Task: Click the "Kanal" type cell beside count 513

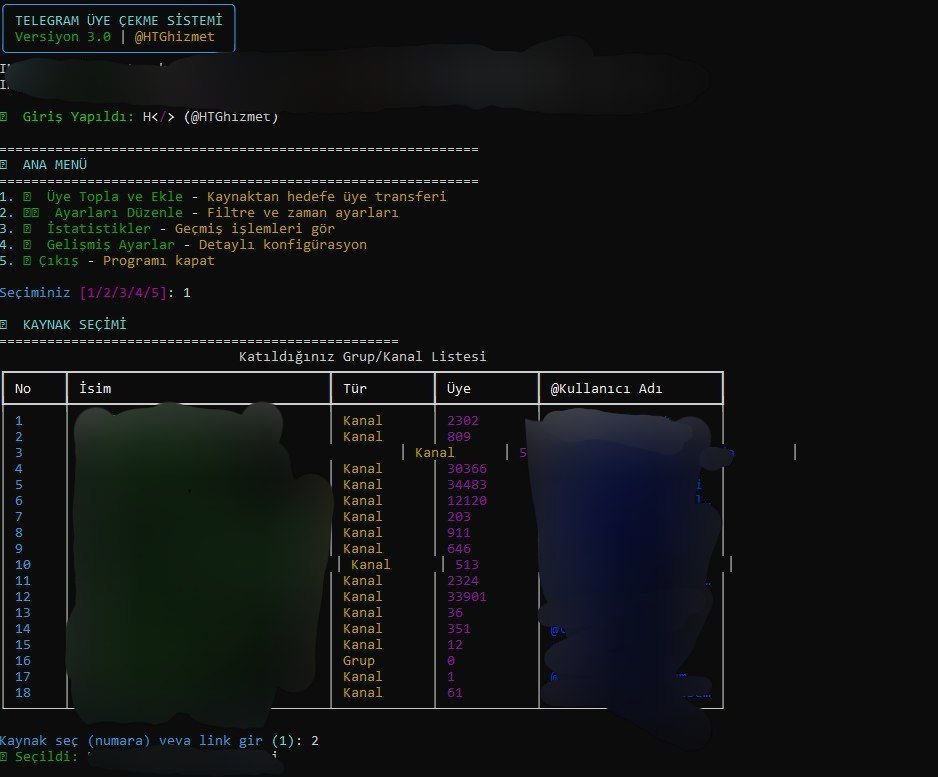Action: (x=370, y=565)
